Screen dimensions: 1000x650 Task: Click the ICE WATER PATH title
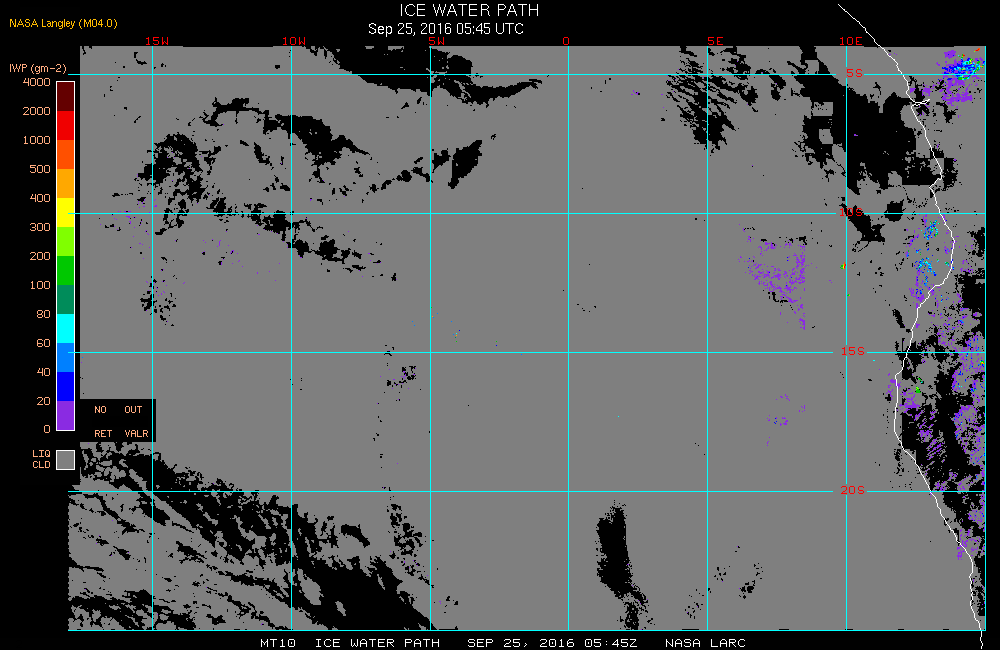pos(469,10)
